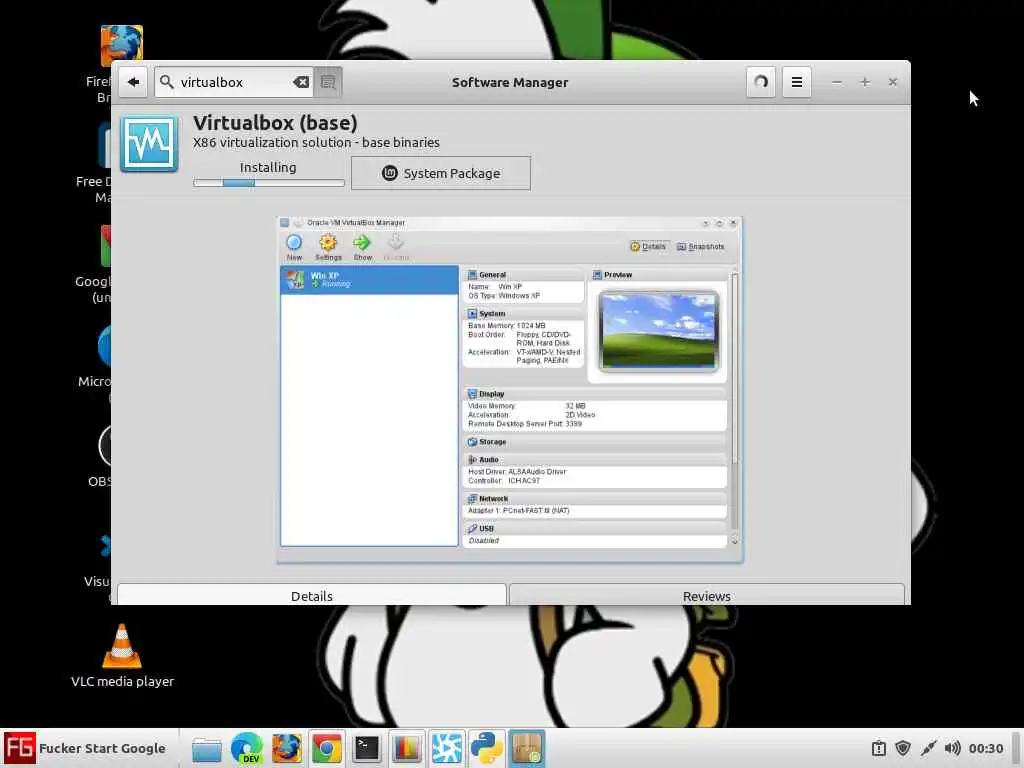Minimize the Software Manager window
Image resolution: width=1024 pixels, height=768 pixels.
click(x=837, y=82)
